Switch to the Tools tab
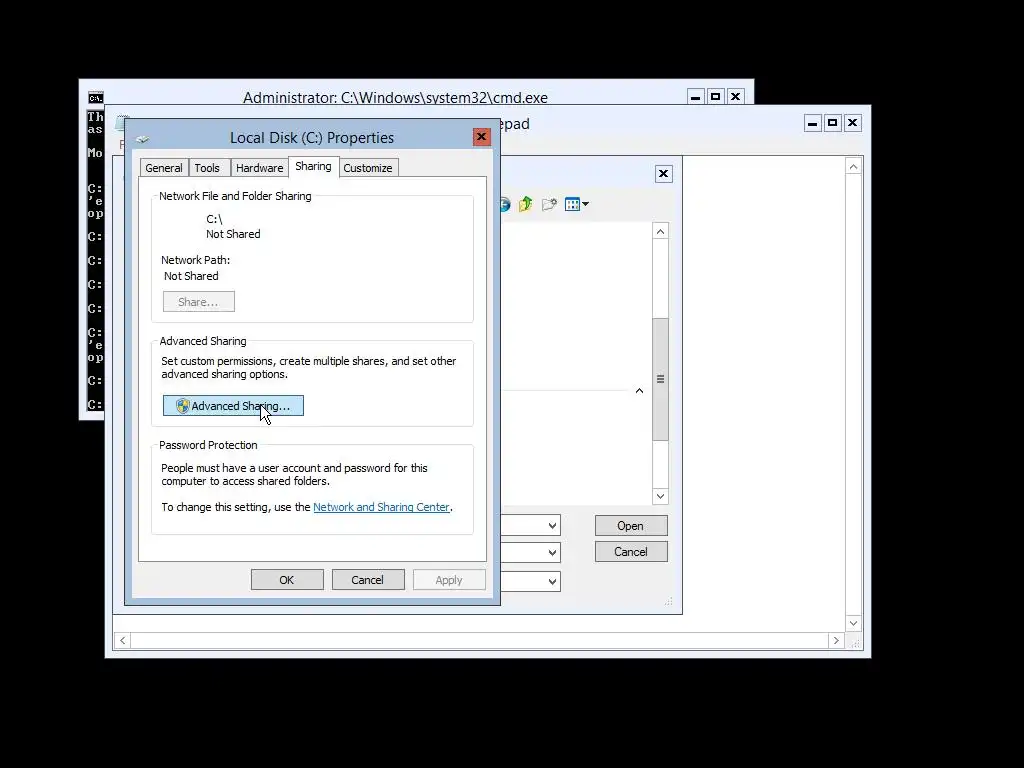1024x768 pixels. (208, 168)
